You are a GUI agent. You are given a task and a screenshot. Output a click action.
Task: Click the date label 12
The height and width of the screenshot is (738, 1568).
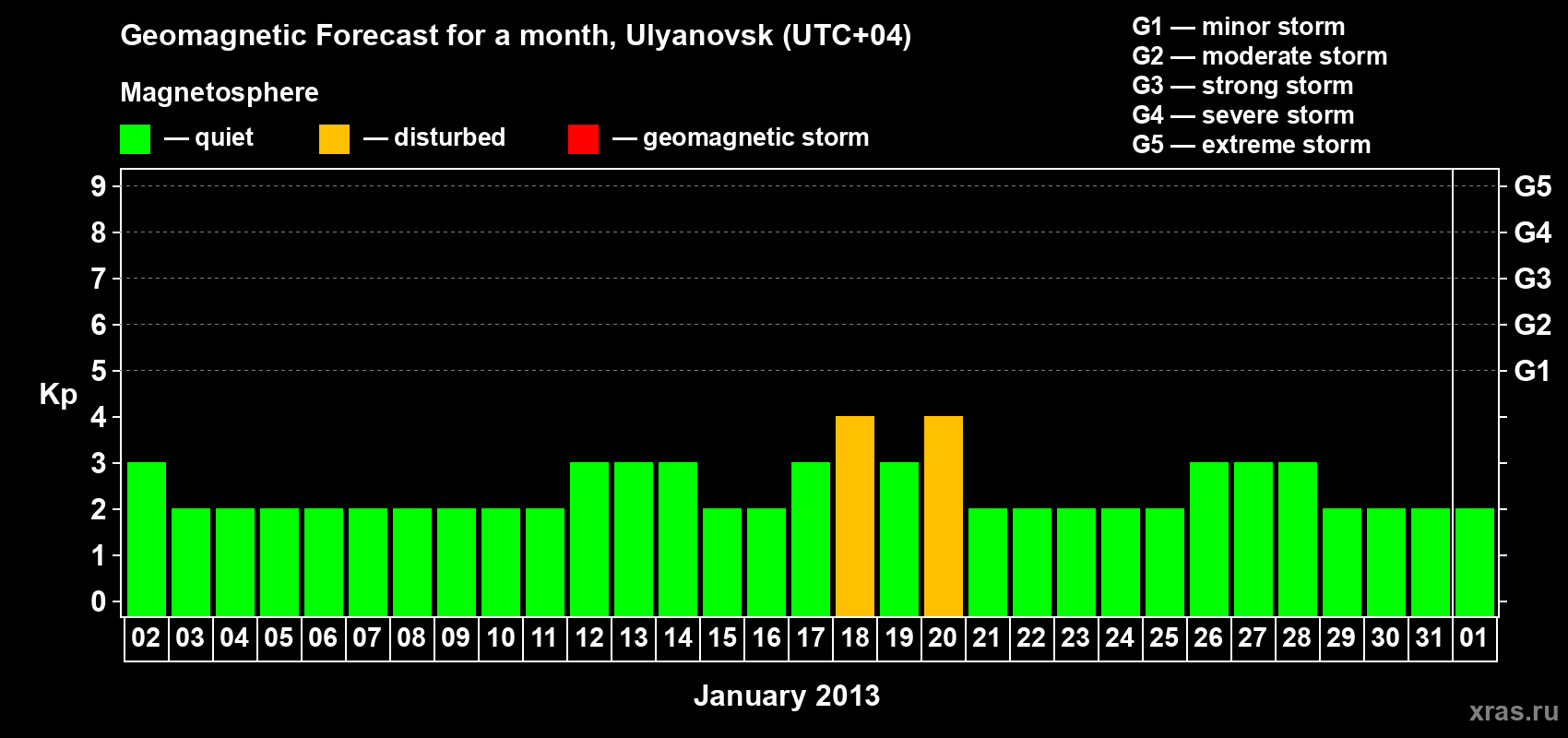pos(589,638)
